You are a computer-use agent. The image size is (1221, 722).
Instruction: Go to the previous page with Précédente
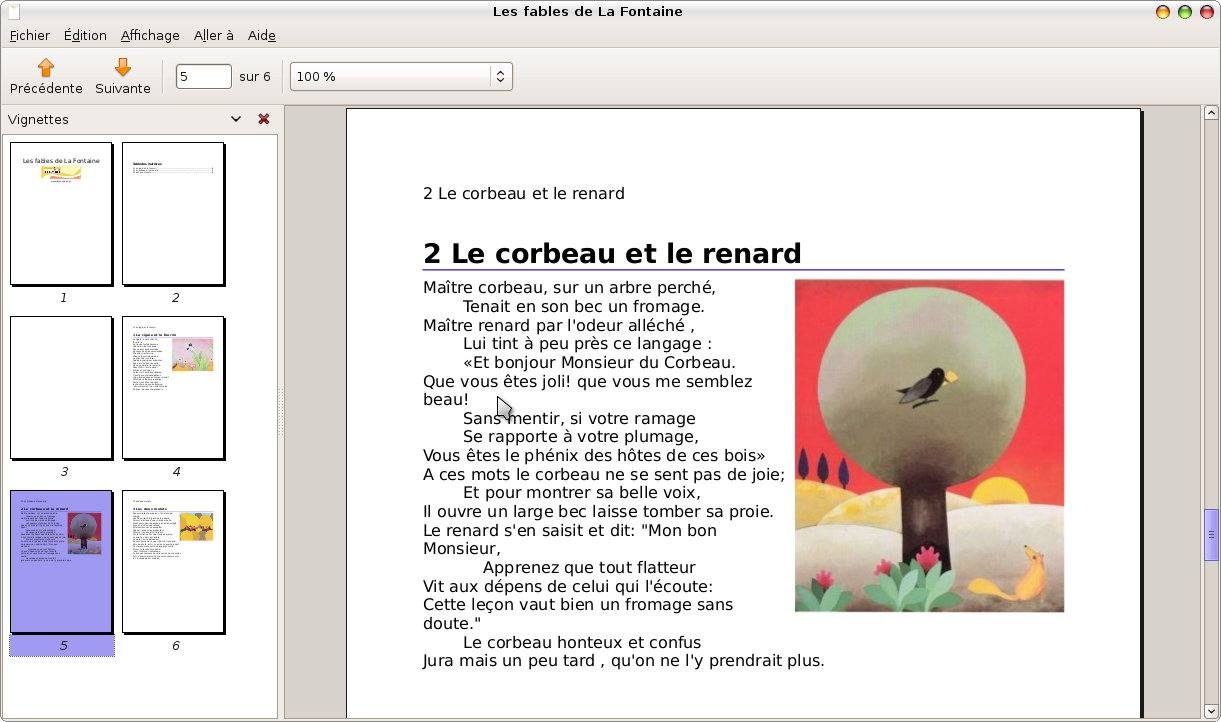[x=46, y=77]
